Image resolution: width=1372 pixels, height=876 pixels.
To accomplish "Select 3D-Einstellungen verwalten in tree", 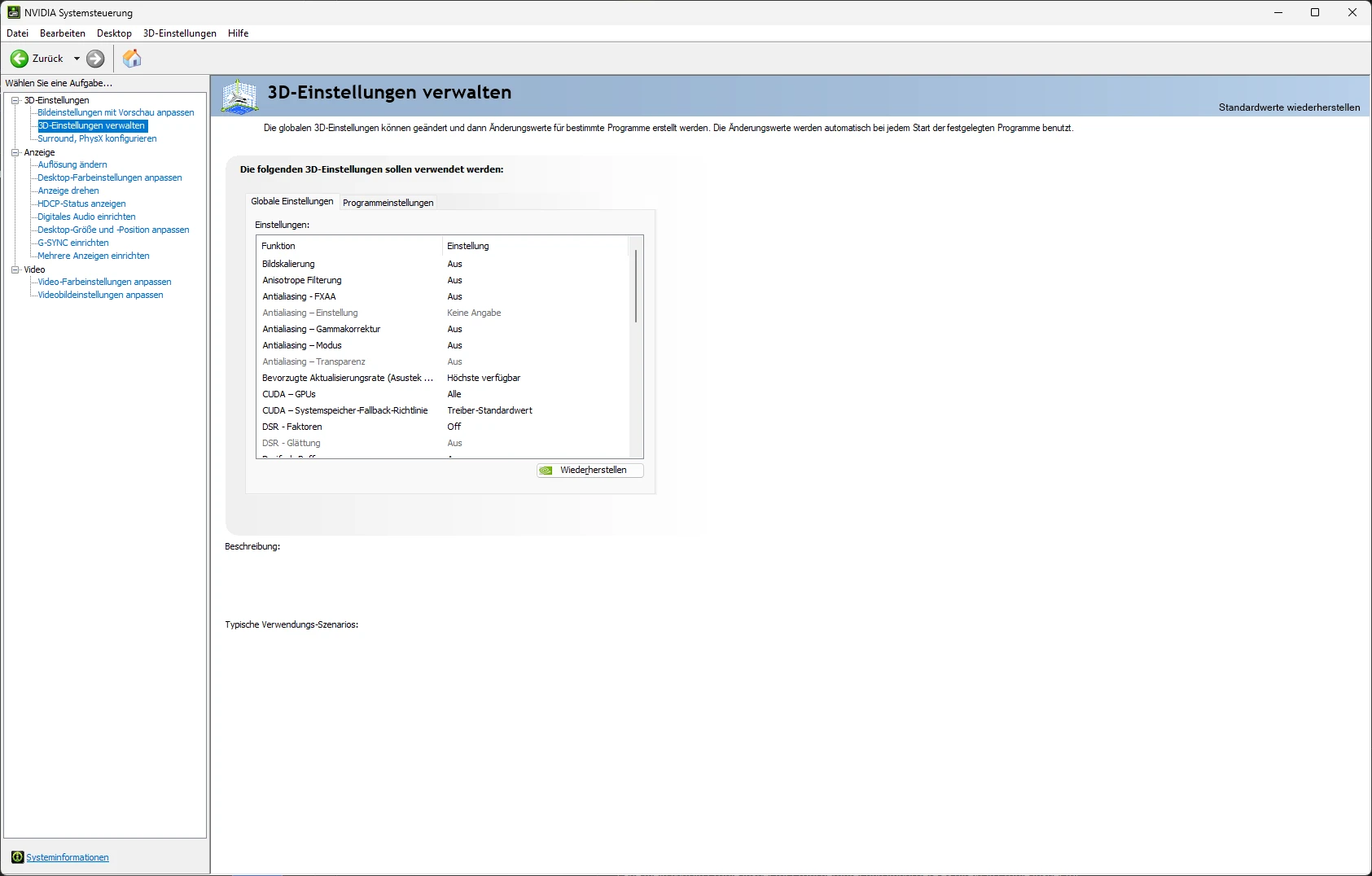I will click(x=92, y=125).
